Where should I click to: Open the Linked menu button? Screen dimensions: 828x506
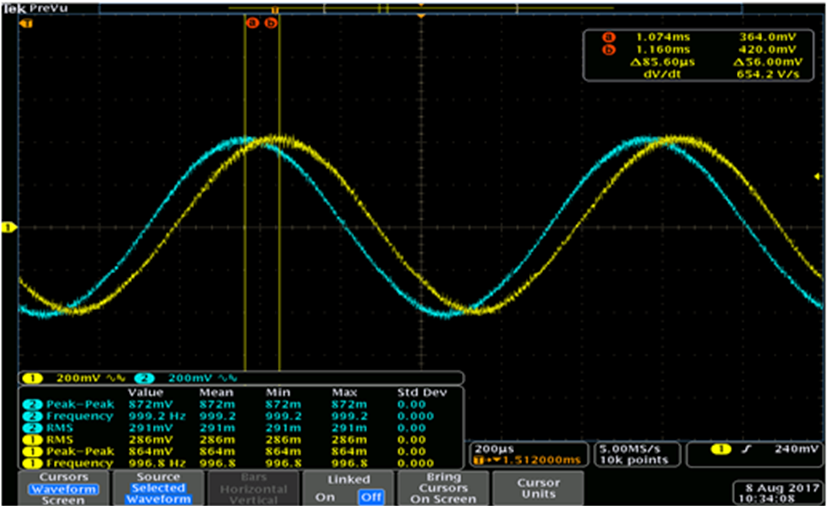pos(349,488)
